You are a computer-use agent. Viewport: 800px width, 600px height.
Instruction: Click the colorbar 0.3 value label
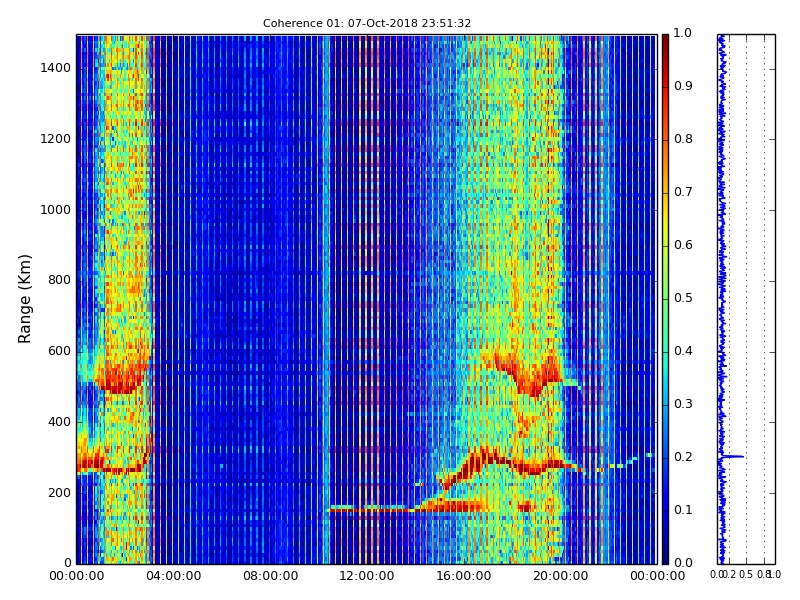coord(683,404)
